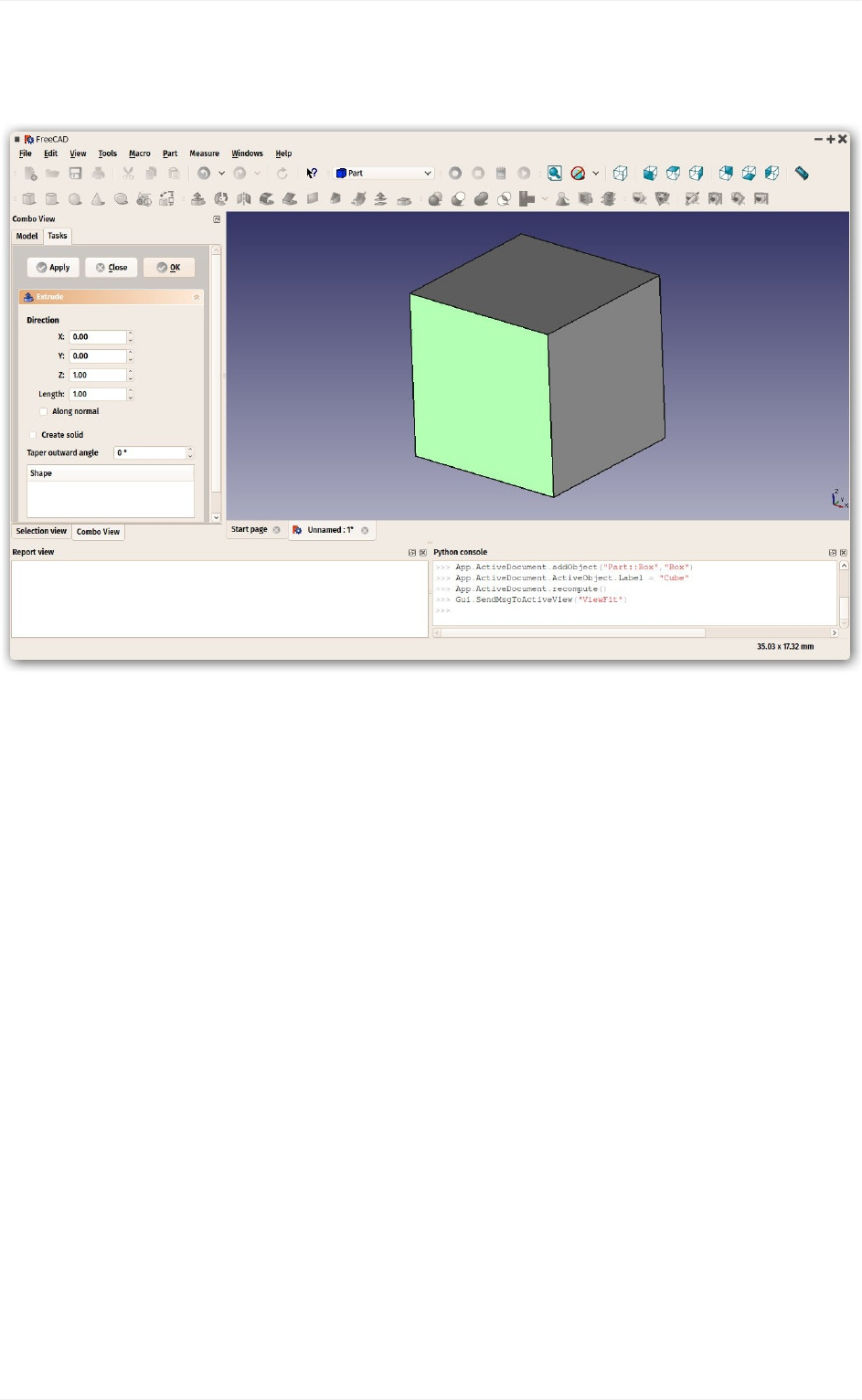Click the Open folder icon
The image size is (862, 1400).
coord(53,173)
